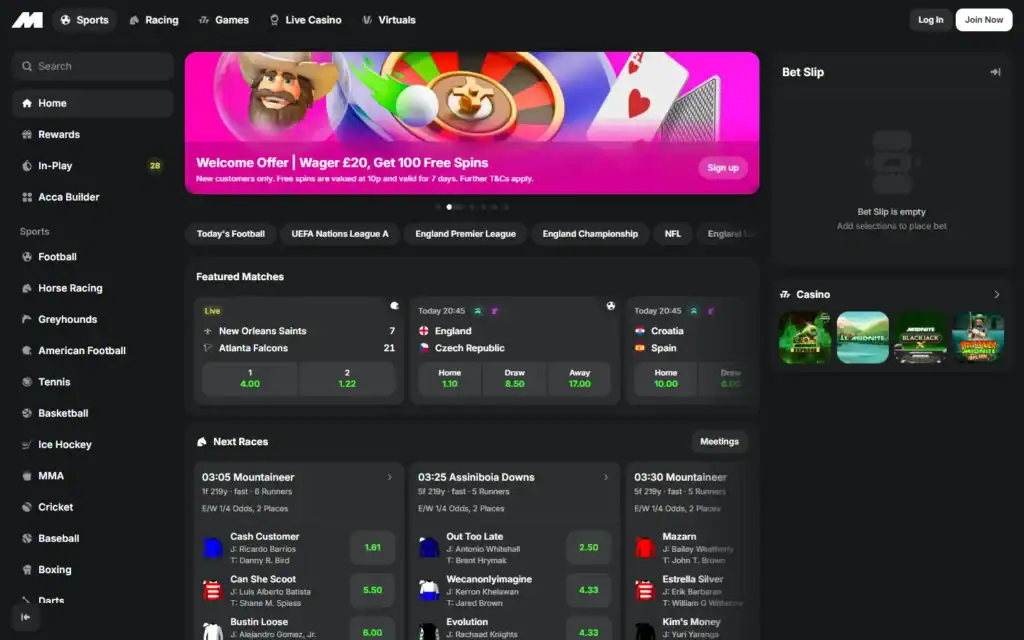Choose the UEFA Nations League A chip
Viewport: 1024px width, 640px height.
coord(340,234)
